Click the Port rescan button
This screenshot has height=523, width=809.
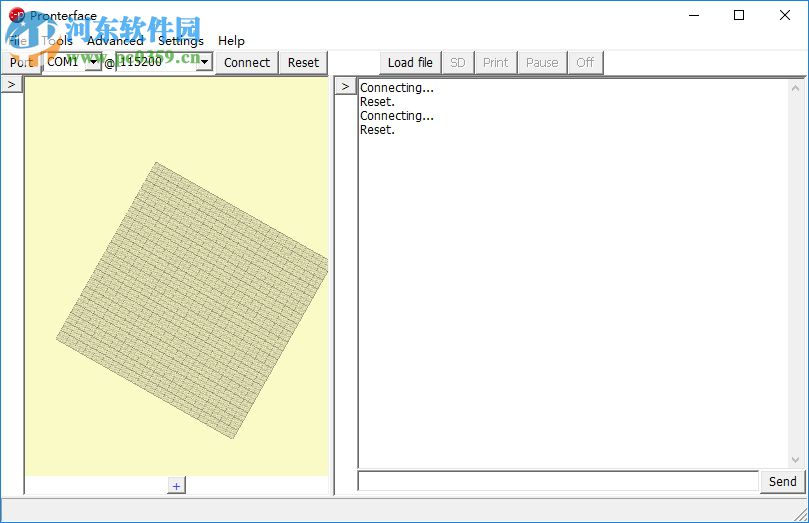pyautogui.click(x=21, y=63)
